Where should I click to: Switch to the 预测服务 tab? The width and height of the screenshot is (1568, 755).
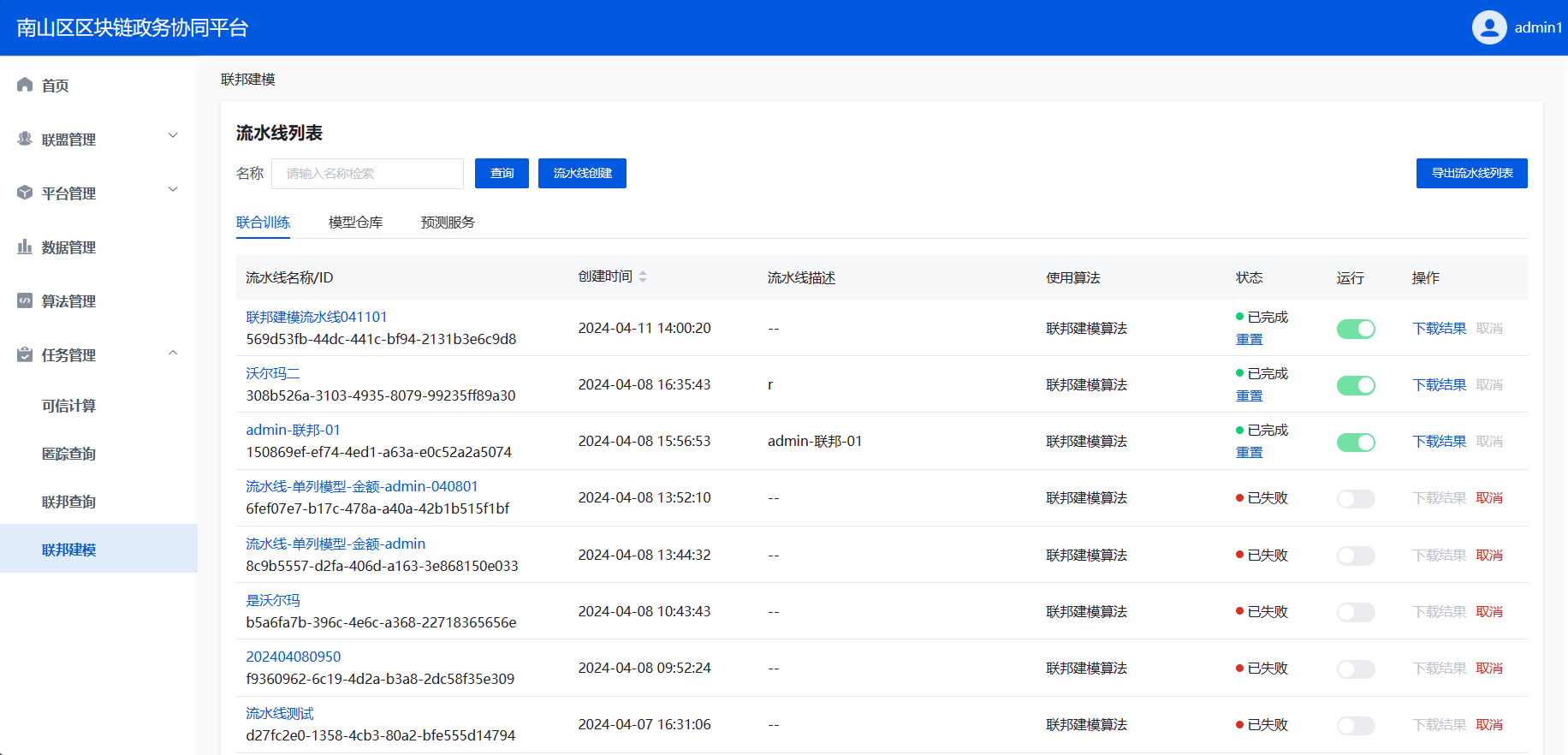pos(448,223)
